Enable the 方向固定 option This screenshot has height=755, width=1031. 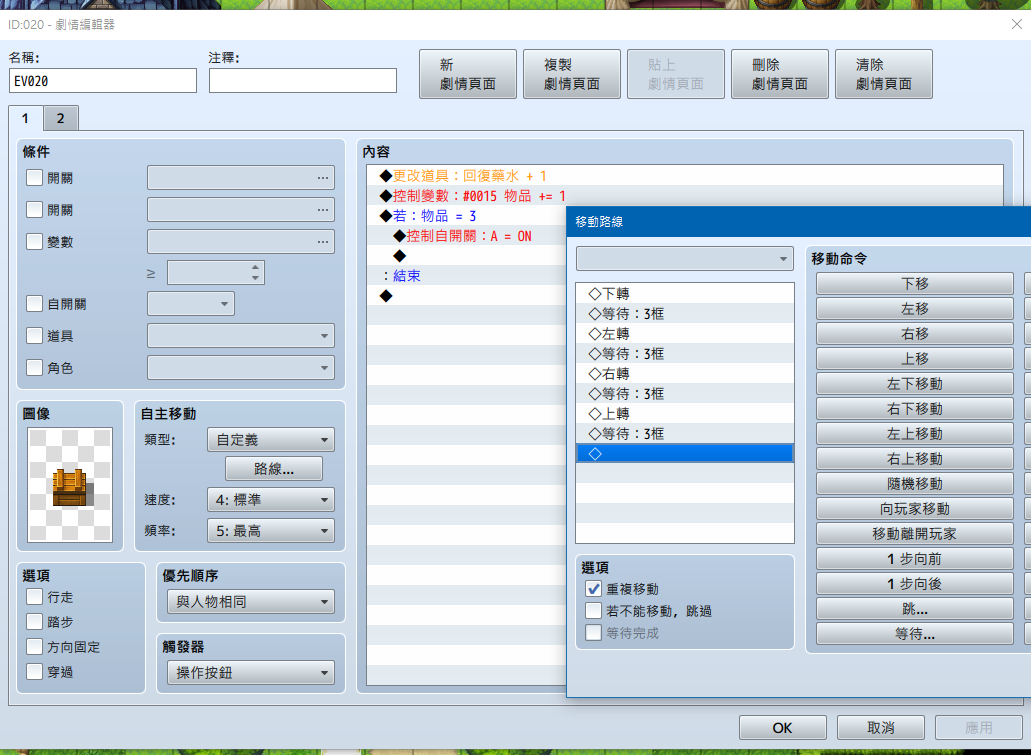click(34, 646)
